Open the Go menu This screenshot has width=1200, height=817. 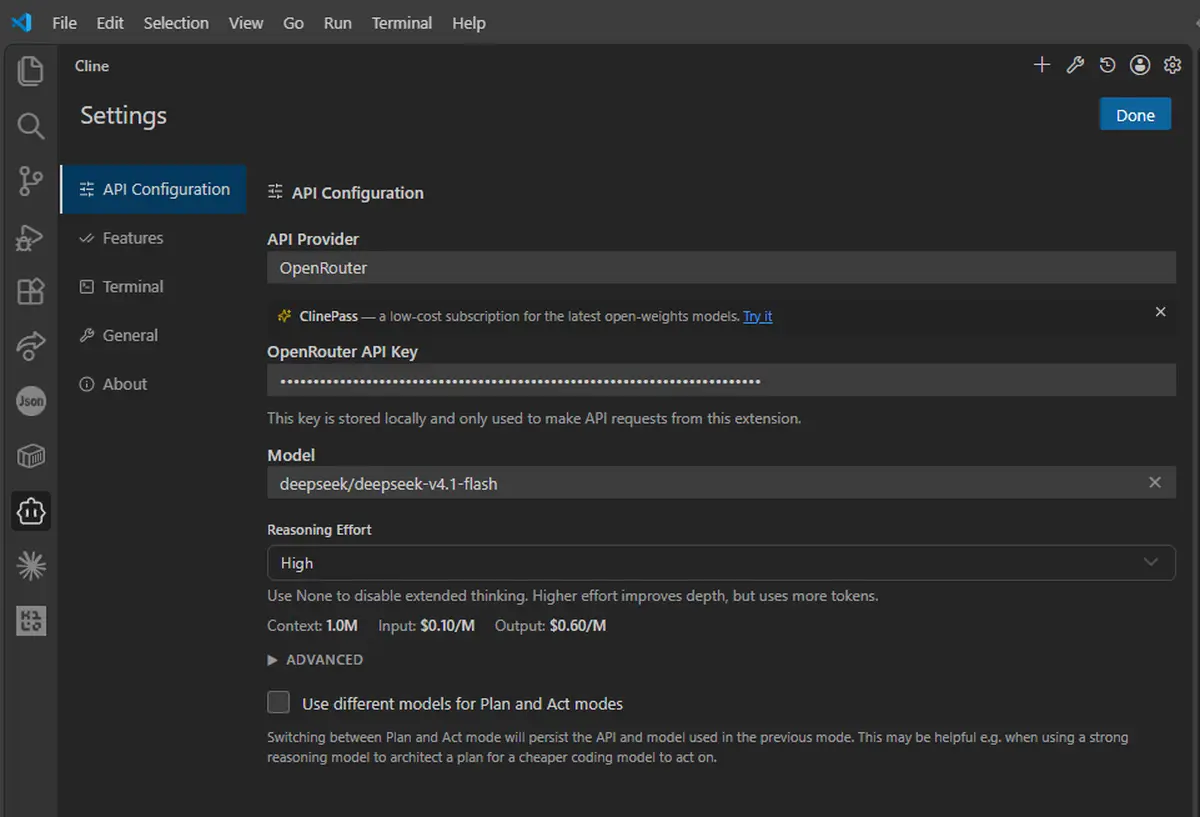[x=293, y=23]
